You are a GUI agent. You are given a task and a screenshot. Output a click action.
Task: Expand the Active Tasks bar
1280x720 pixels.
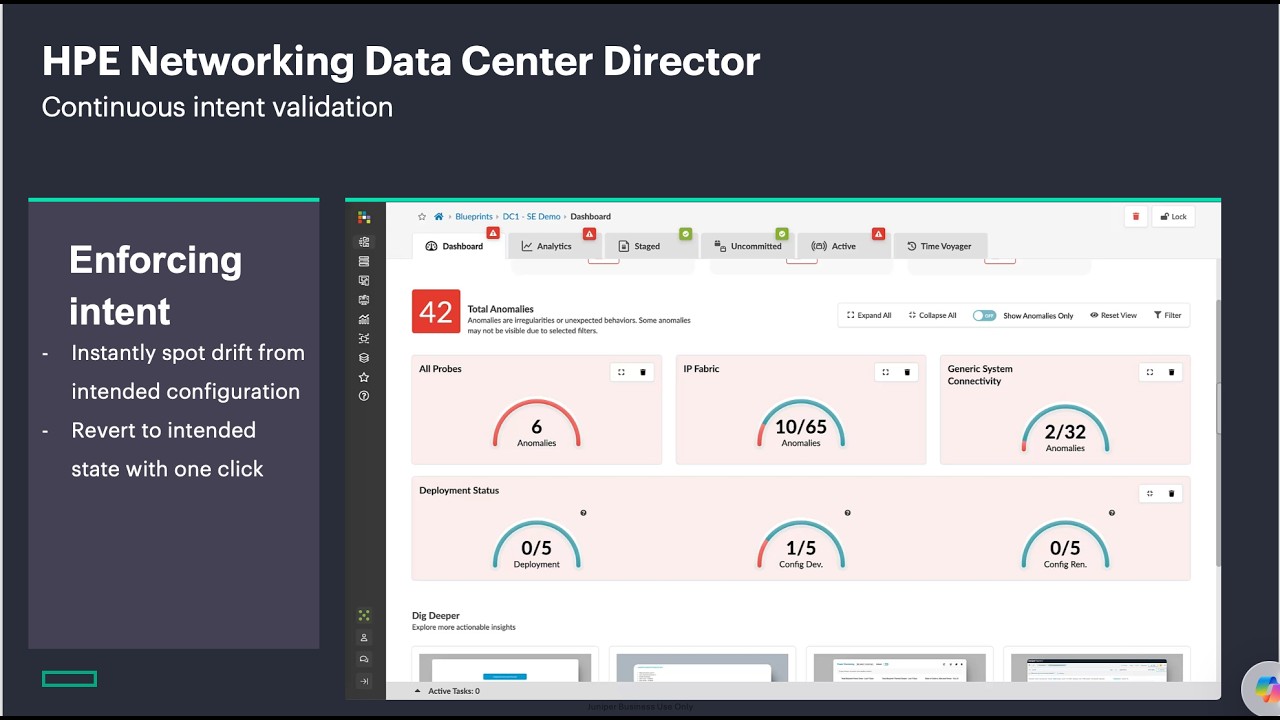(447, 691)
